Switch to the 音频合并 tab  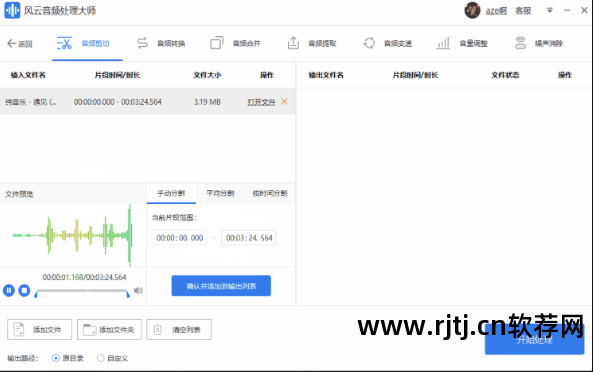236,43
